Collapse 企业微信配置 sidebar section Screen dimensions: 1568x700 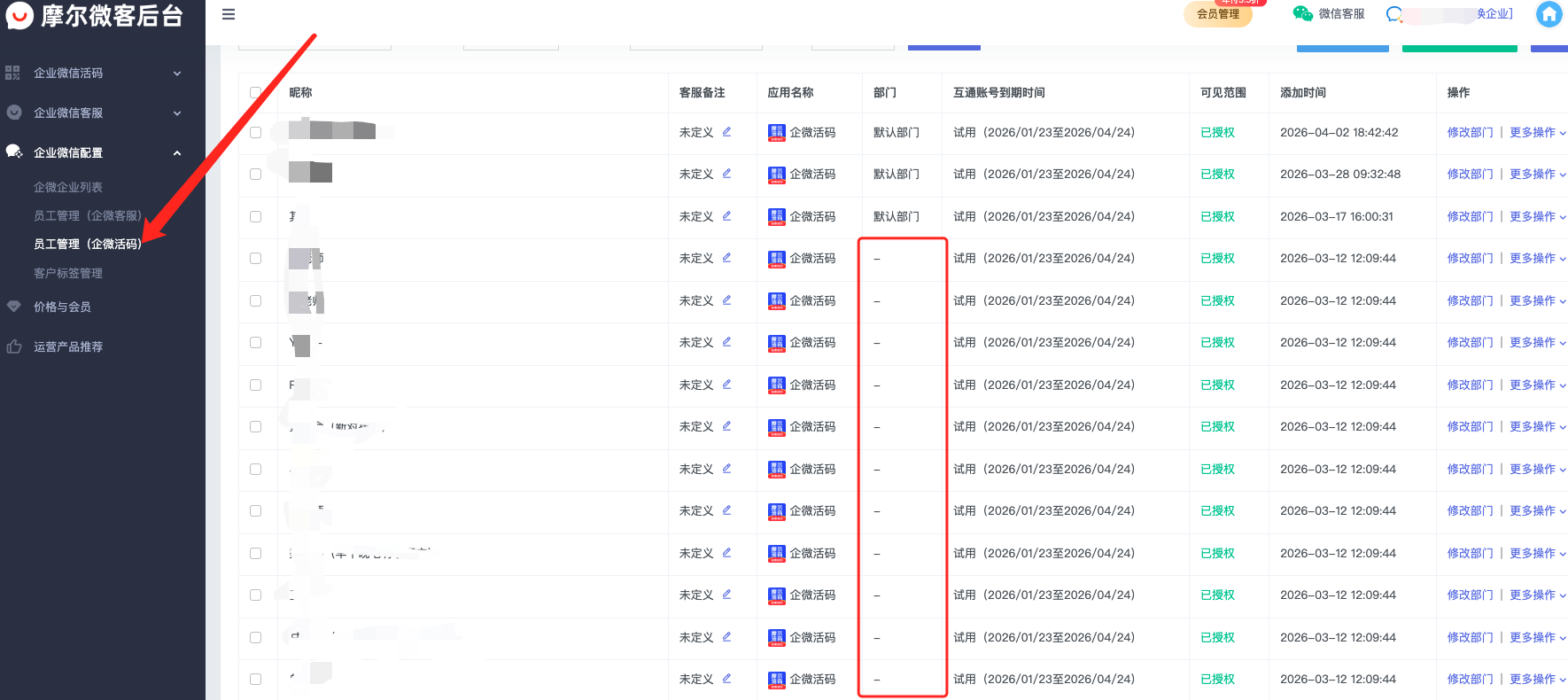coord(176,152)
